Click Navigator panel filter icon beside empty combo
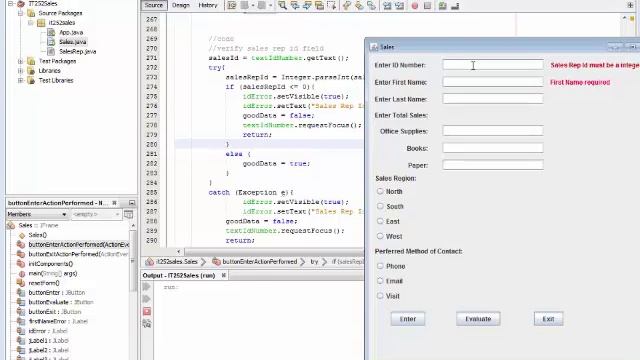640x360 pixels. 128,214
